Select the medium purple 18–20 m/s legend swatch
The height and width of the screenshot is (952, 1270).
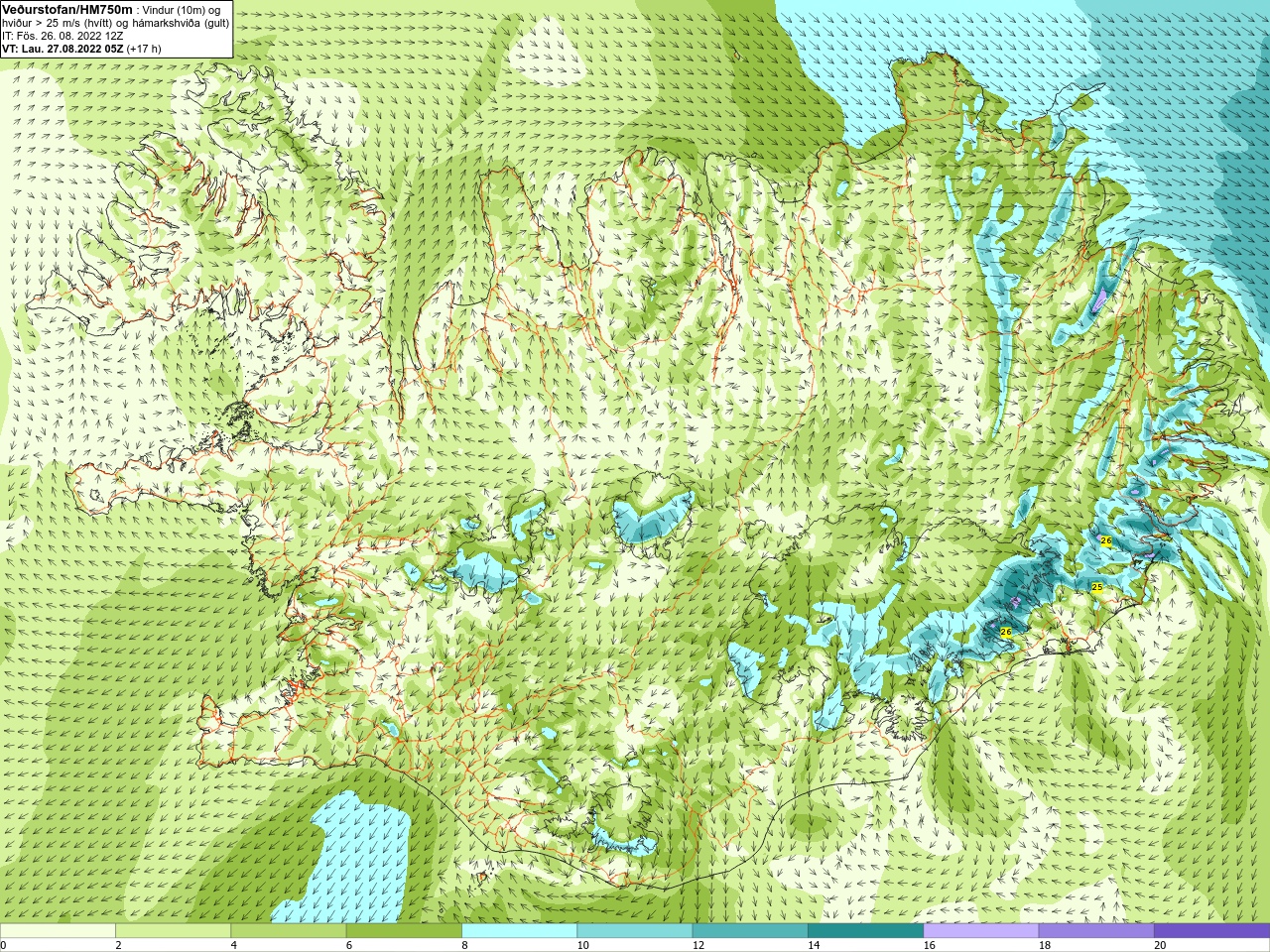(1096, 931)
